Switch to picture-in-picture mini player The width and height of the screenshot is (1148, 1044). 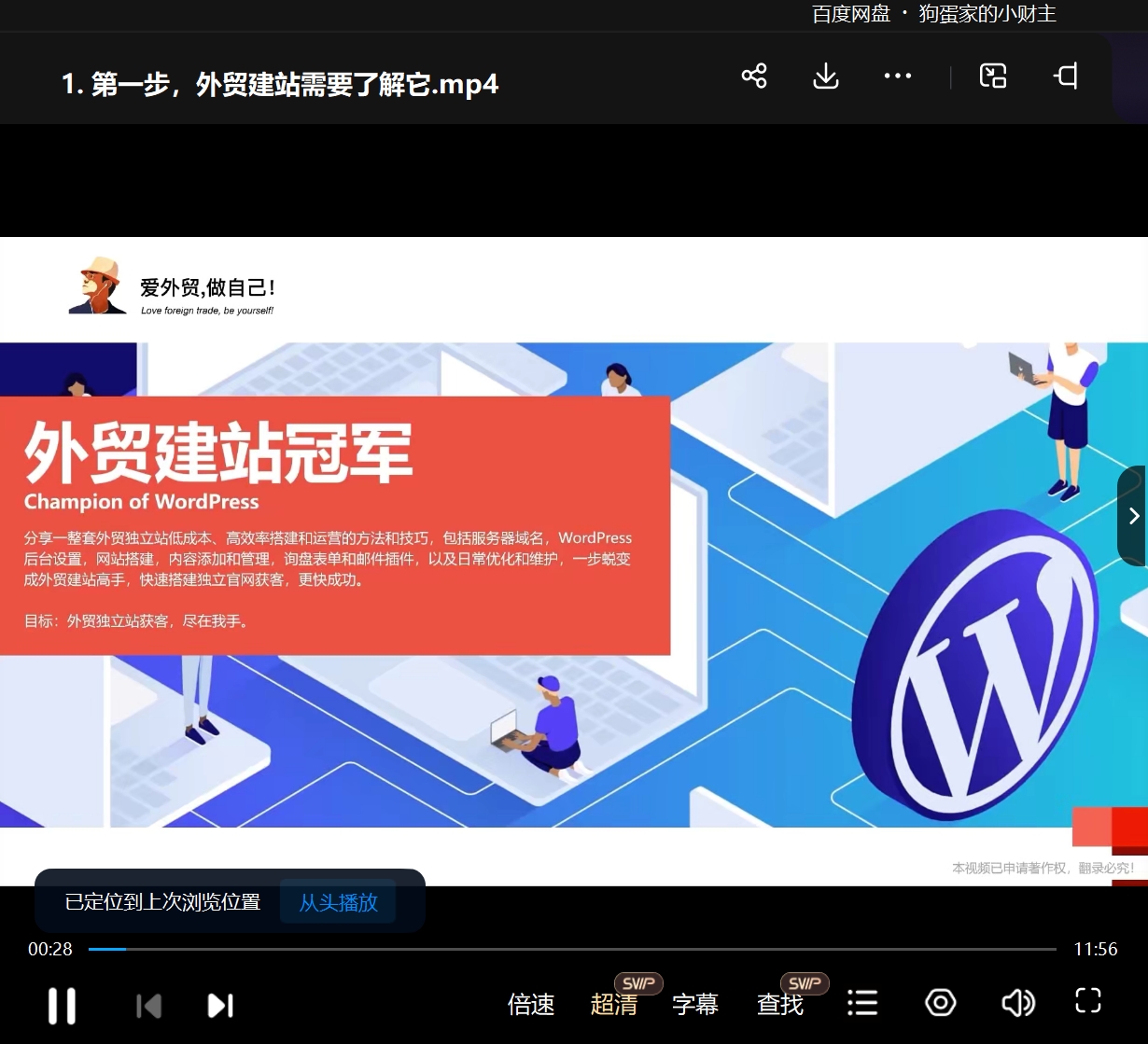[993, 77]
